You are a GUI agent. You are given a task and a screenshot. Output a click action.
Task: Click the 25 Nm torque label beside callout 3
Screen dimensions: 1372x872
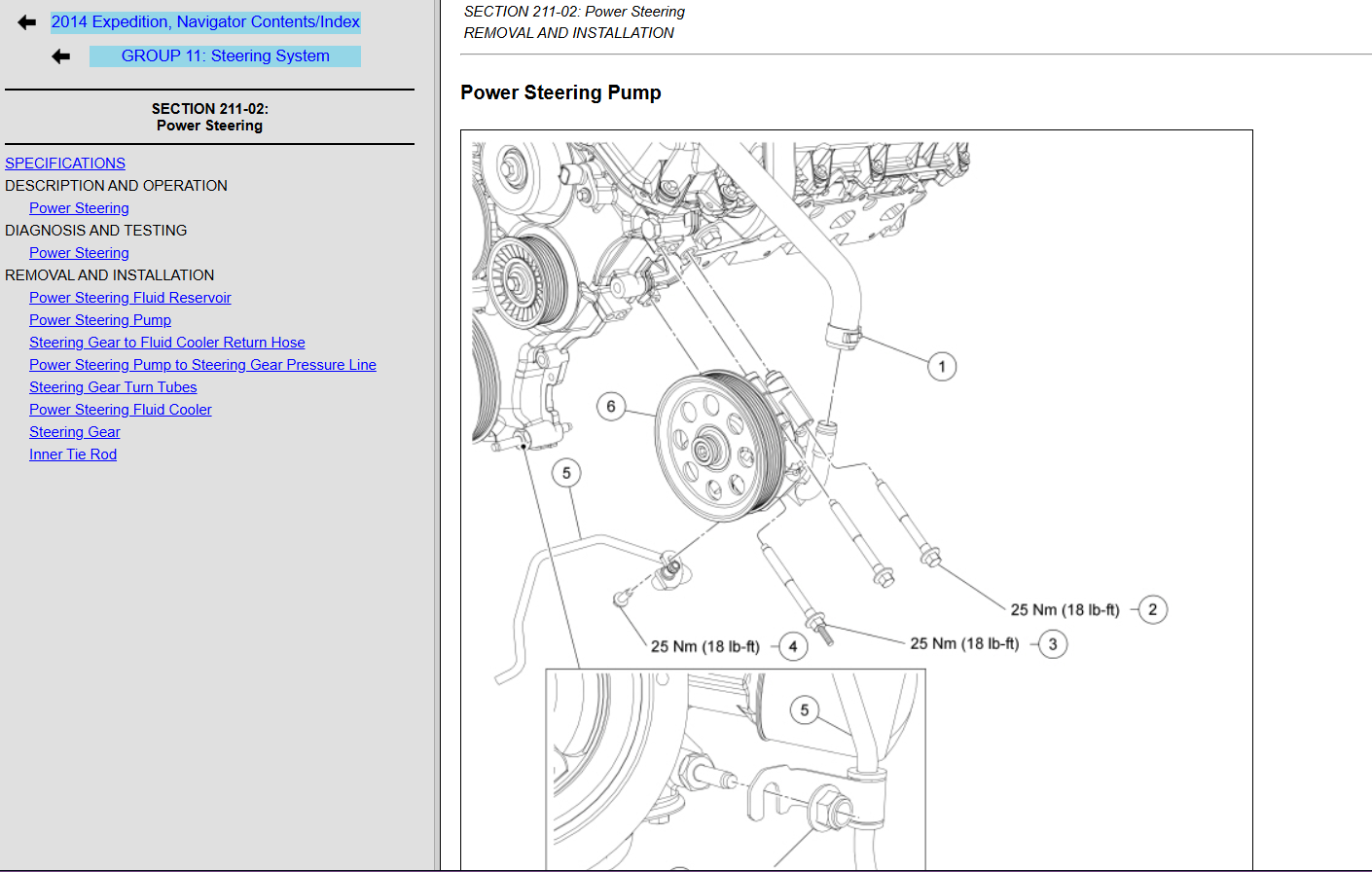(x=964, y=644)
